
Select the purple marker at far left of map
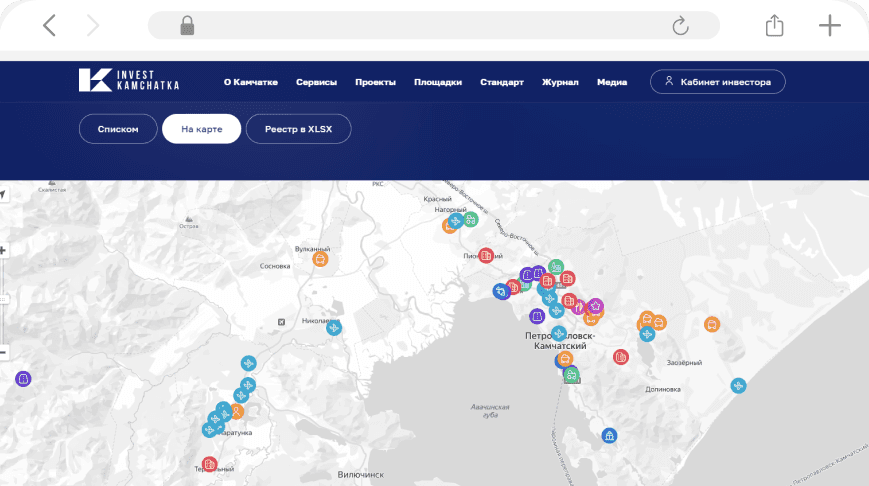(x=24, y=379)
